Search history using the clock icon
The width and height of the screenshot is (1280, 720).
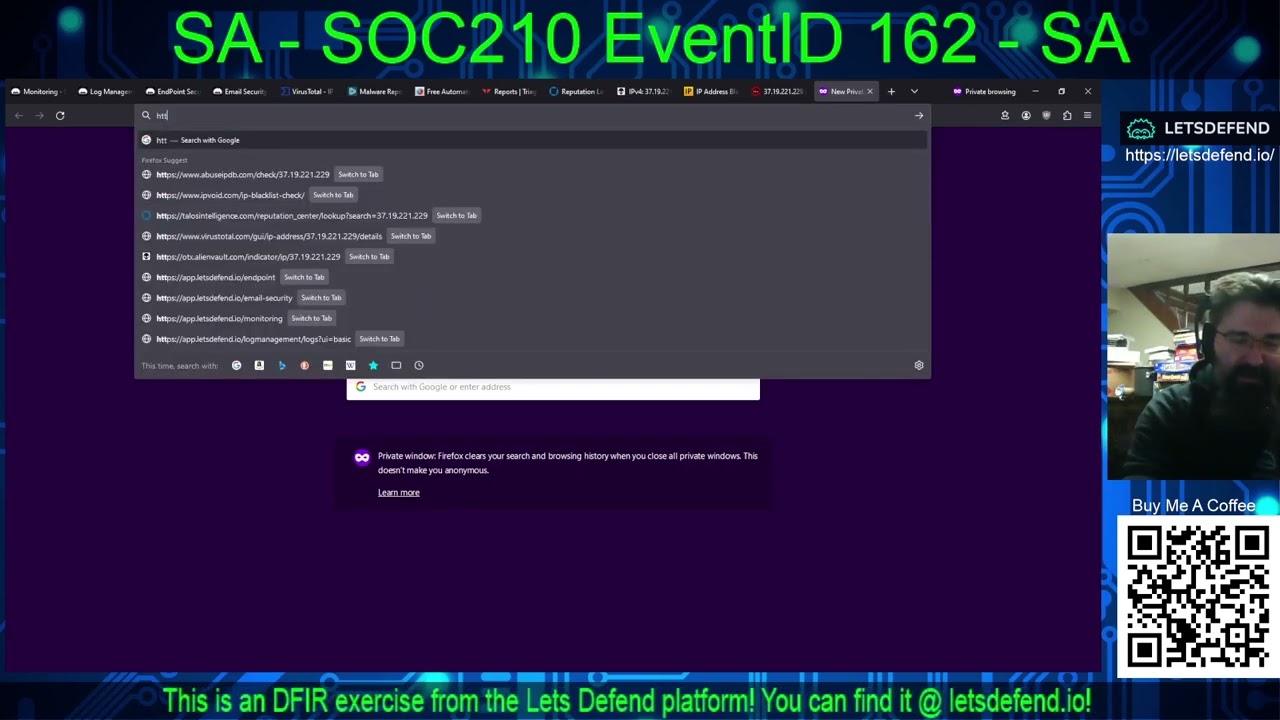point(419,365)
